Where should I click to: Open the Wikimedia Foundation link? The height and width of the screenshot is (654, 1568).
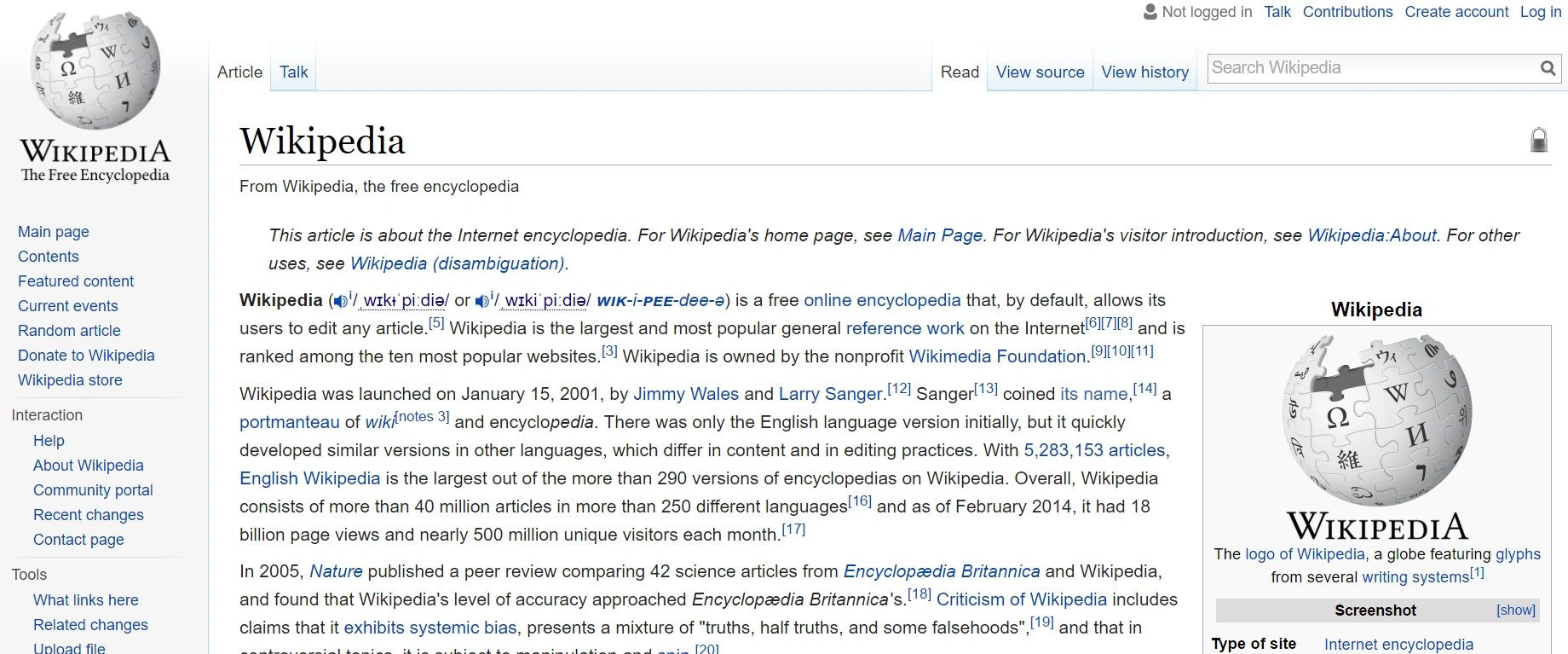click(x=998, y=356)
